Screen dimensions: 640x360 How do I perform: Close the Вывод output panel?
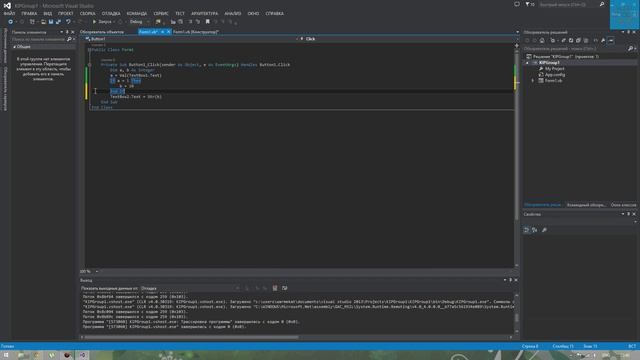pyautogui.click(x=516, y=280)
